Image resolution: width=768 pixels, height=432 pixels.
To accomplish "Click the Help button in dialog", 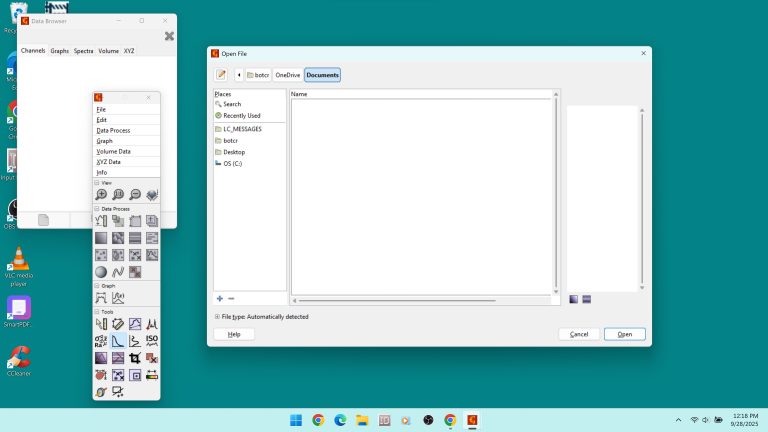I will (234, 334).
